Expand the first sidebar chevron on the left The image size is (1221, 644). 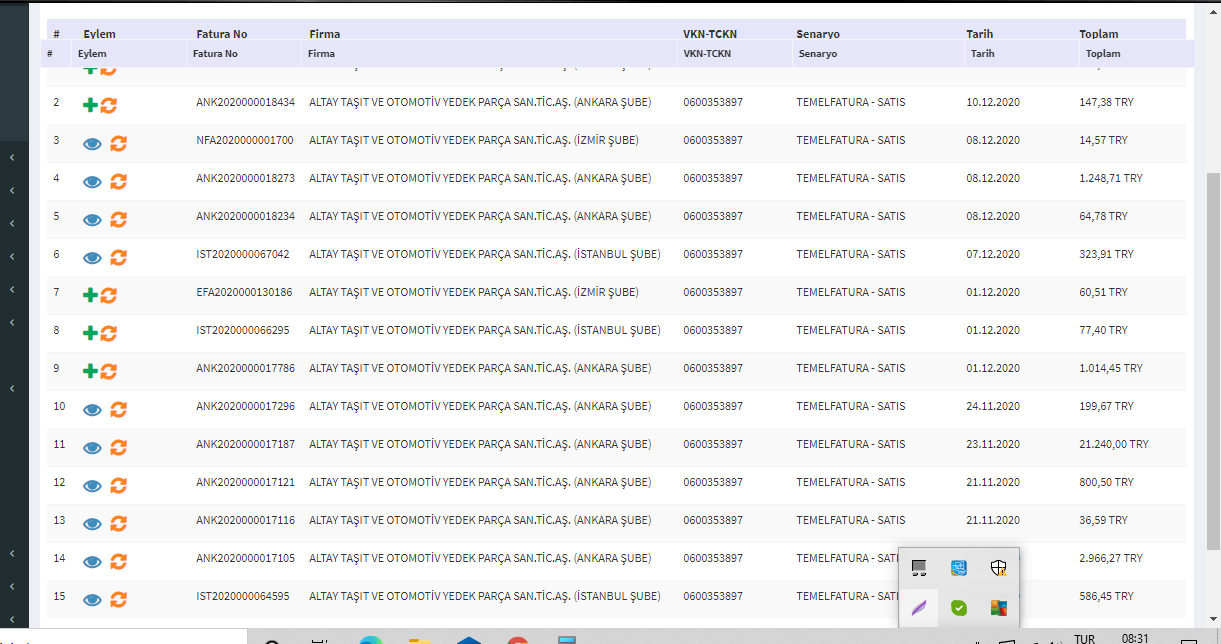tap(12, 158)
